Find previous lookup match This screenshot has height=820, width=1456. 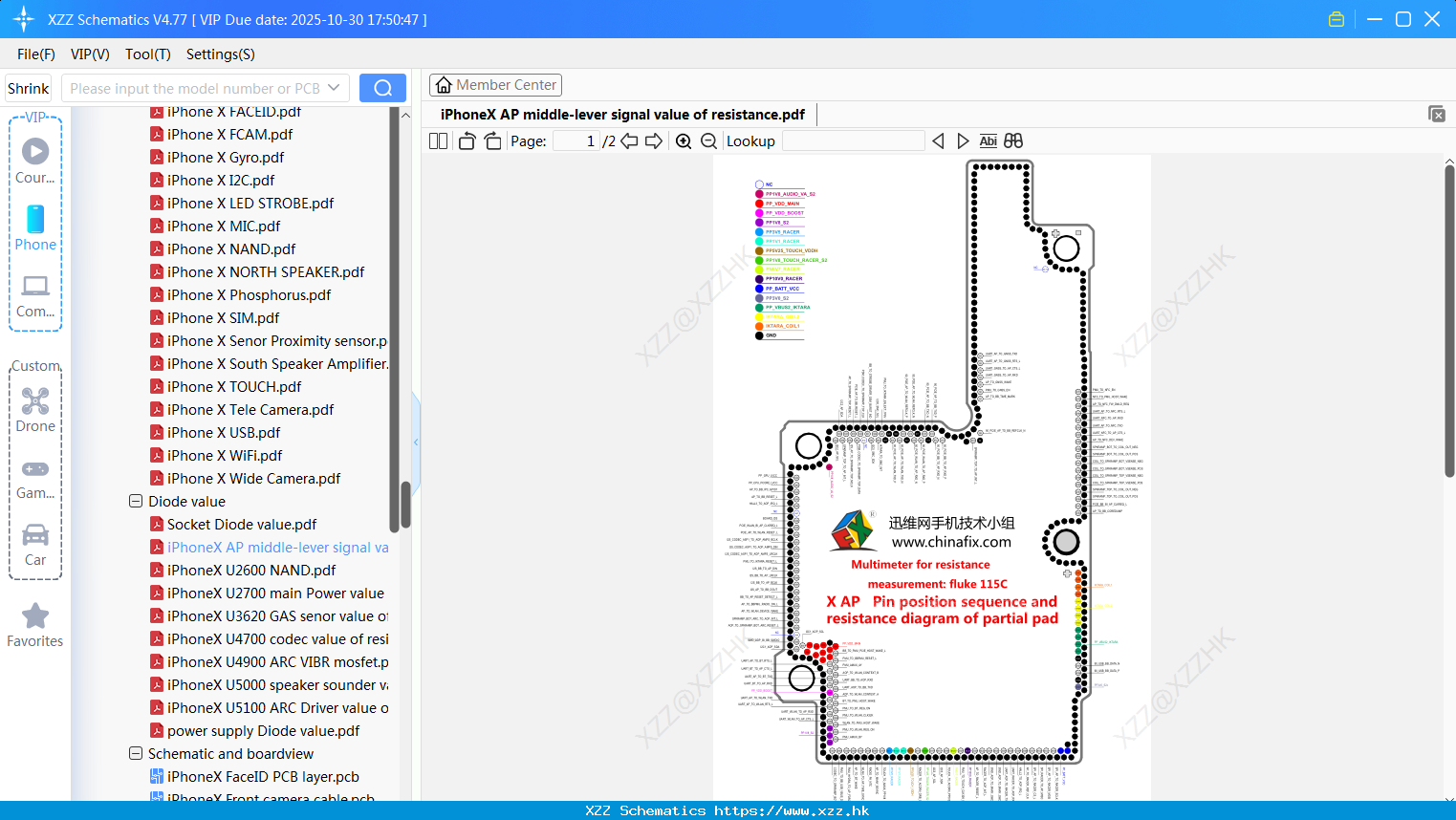(938, 140)
